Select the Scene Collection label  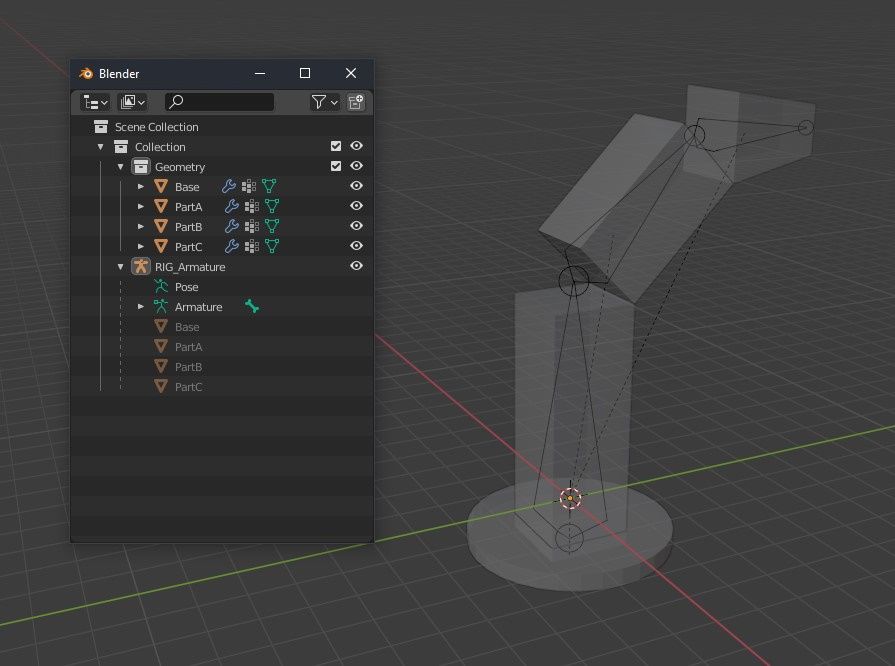click(x=156, y=127)
